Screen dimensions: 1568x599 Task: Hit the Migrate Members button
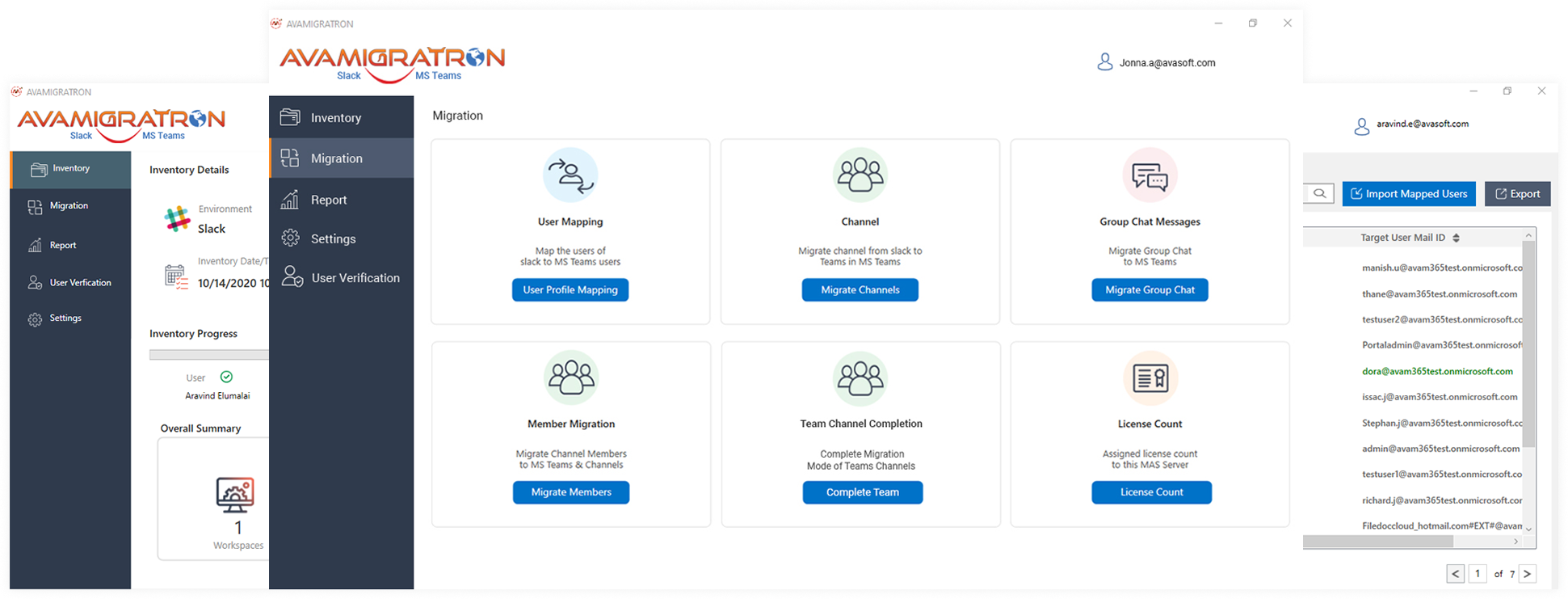[x=571, y=491]
